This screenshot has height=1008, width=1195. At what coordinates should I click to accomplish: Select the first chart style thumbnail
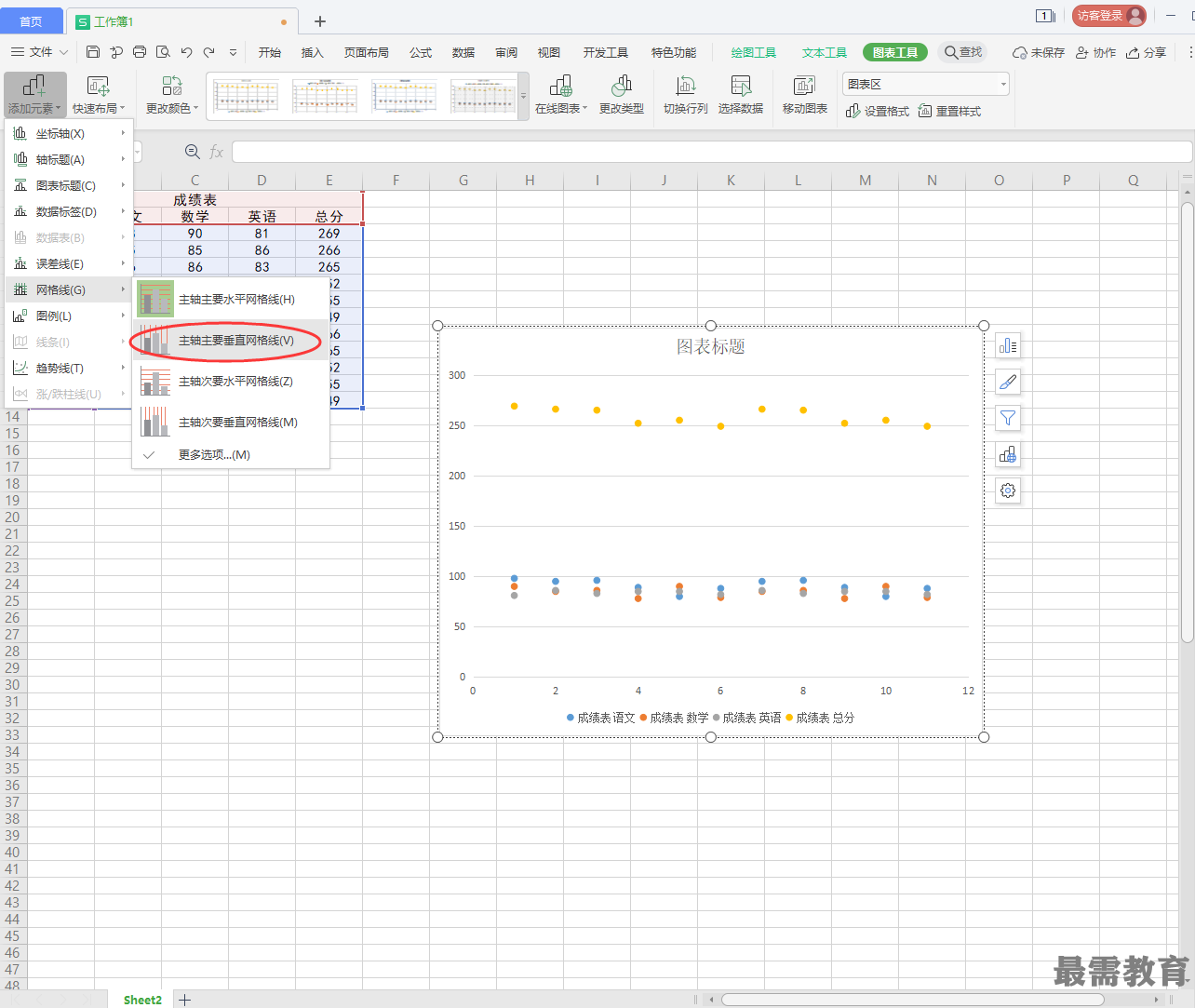(x=246, y=96)
